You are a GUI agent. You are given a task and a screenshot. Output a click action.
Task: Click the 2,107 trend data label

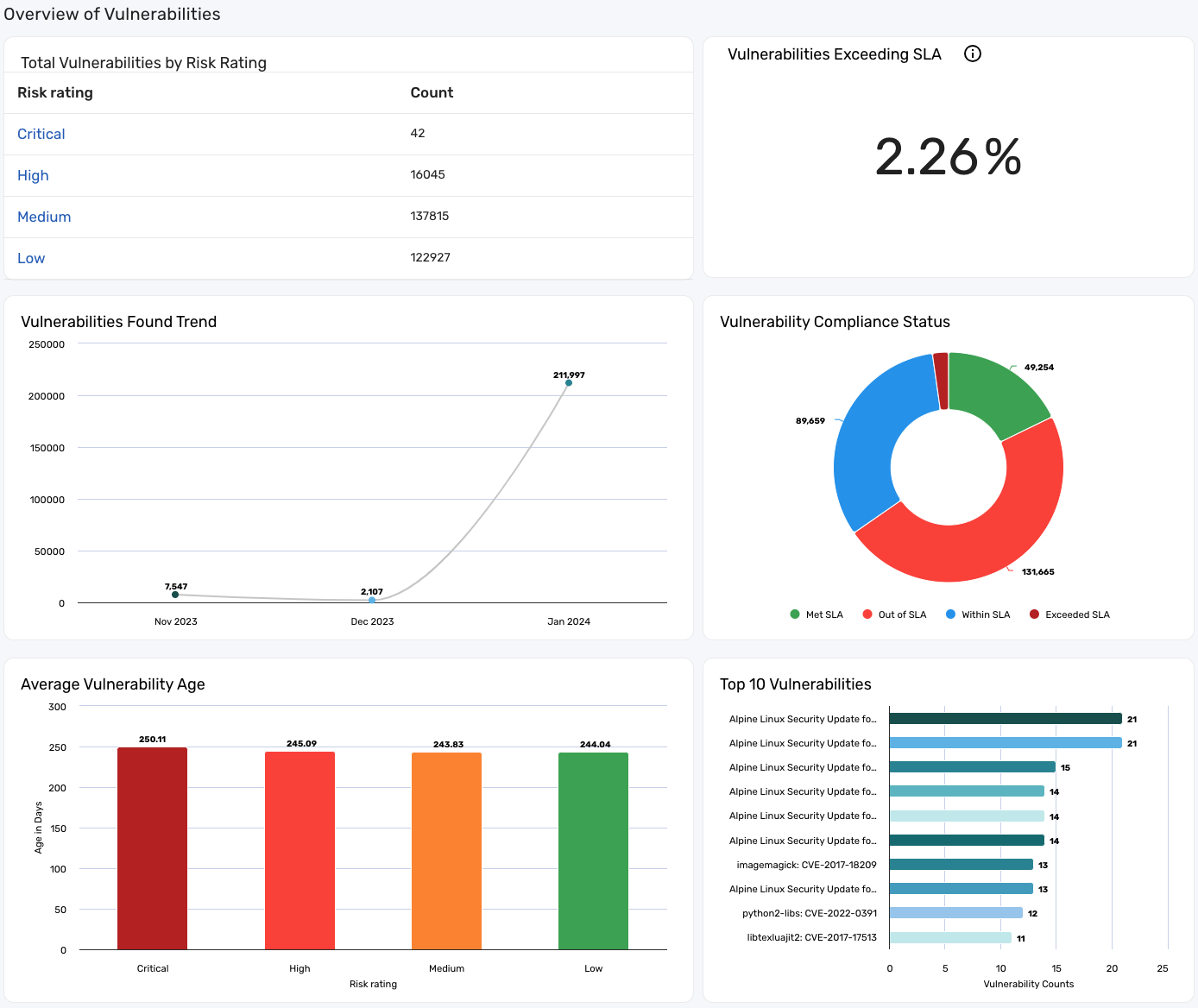(x=372, y=592)
